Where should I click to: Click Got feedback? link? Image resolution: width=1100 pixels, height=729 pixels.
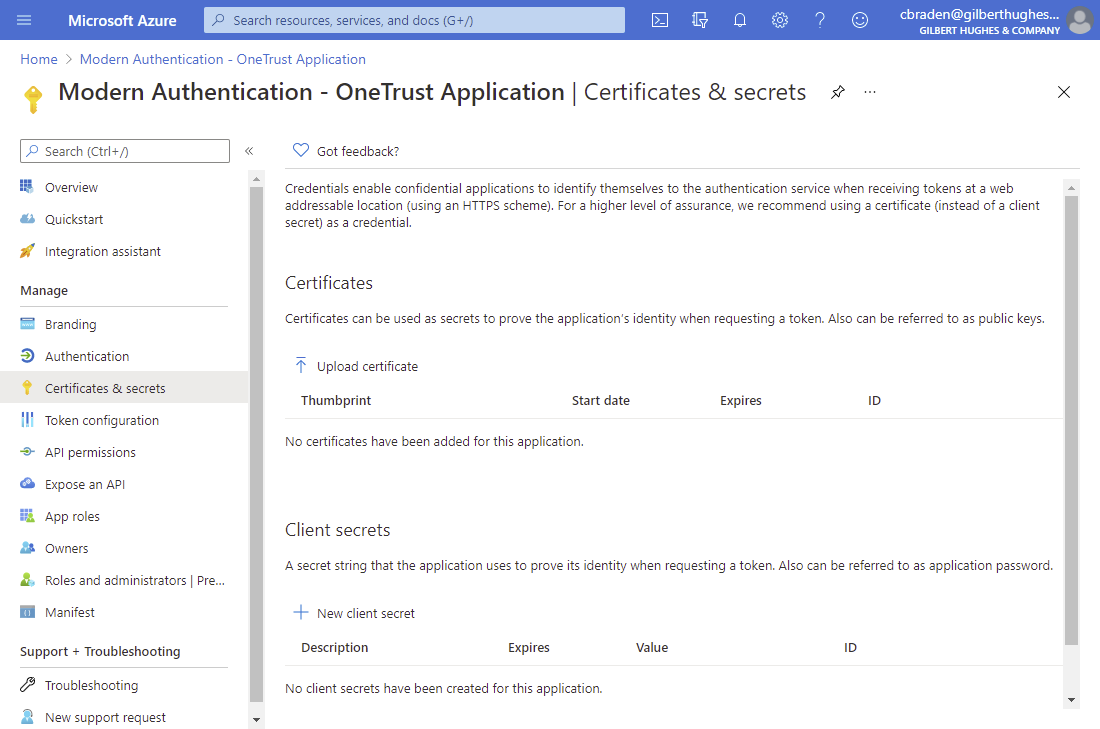358,152
